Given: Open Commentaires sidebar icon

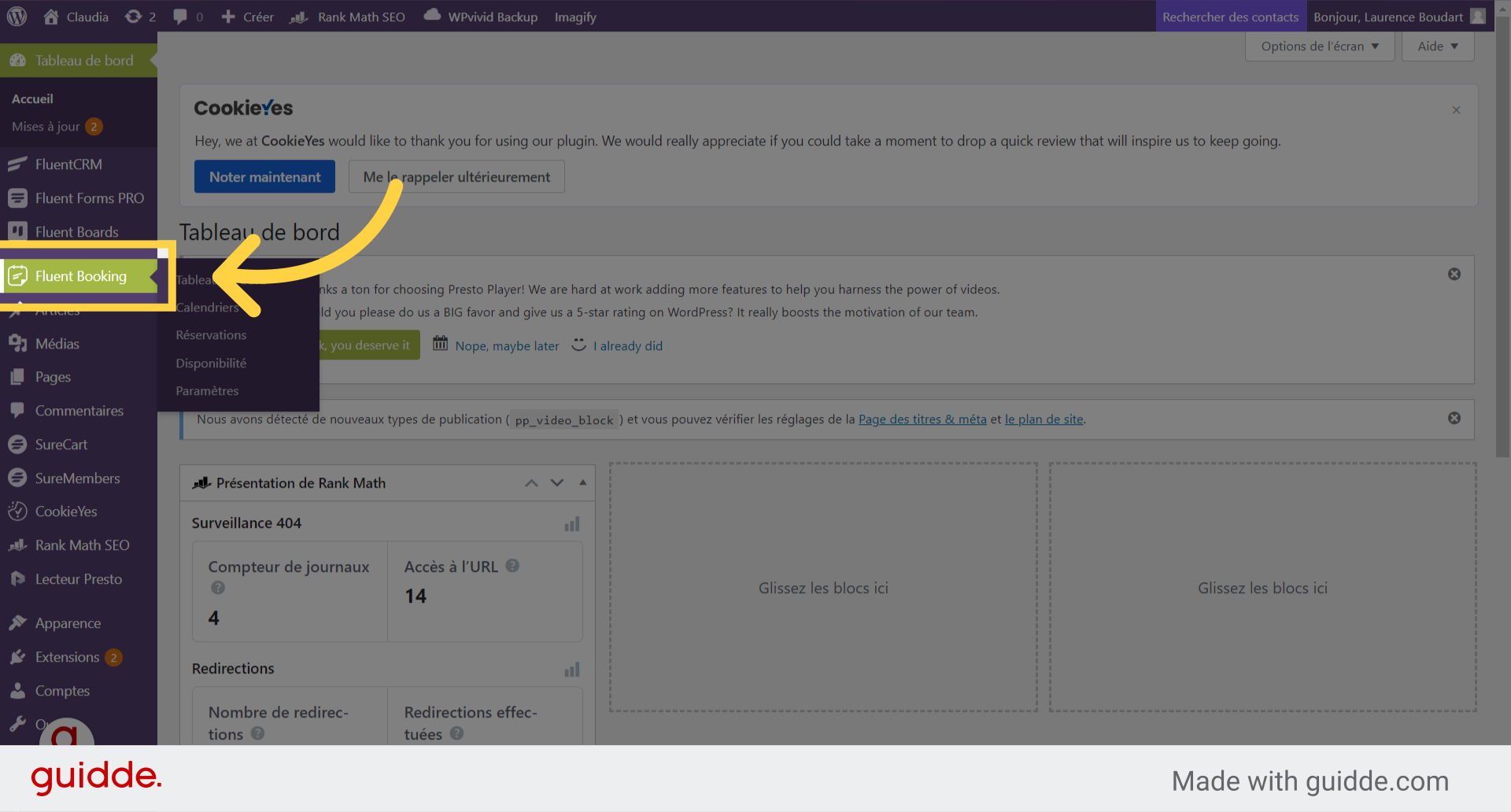Looking at the screenshot, I should [x=17, y=411].
